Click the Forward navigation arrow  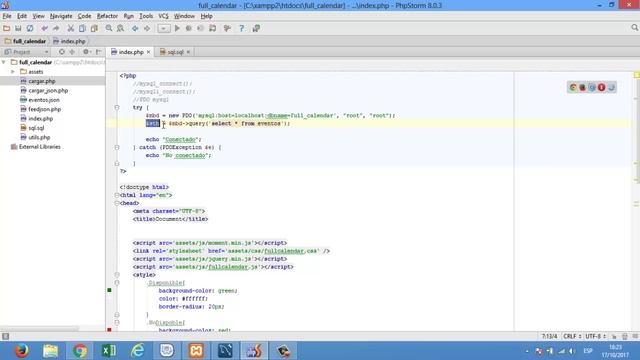[x=147, y=28]
